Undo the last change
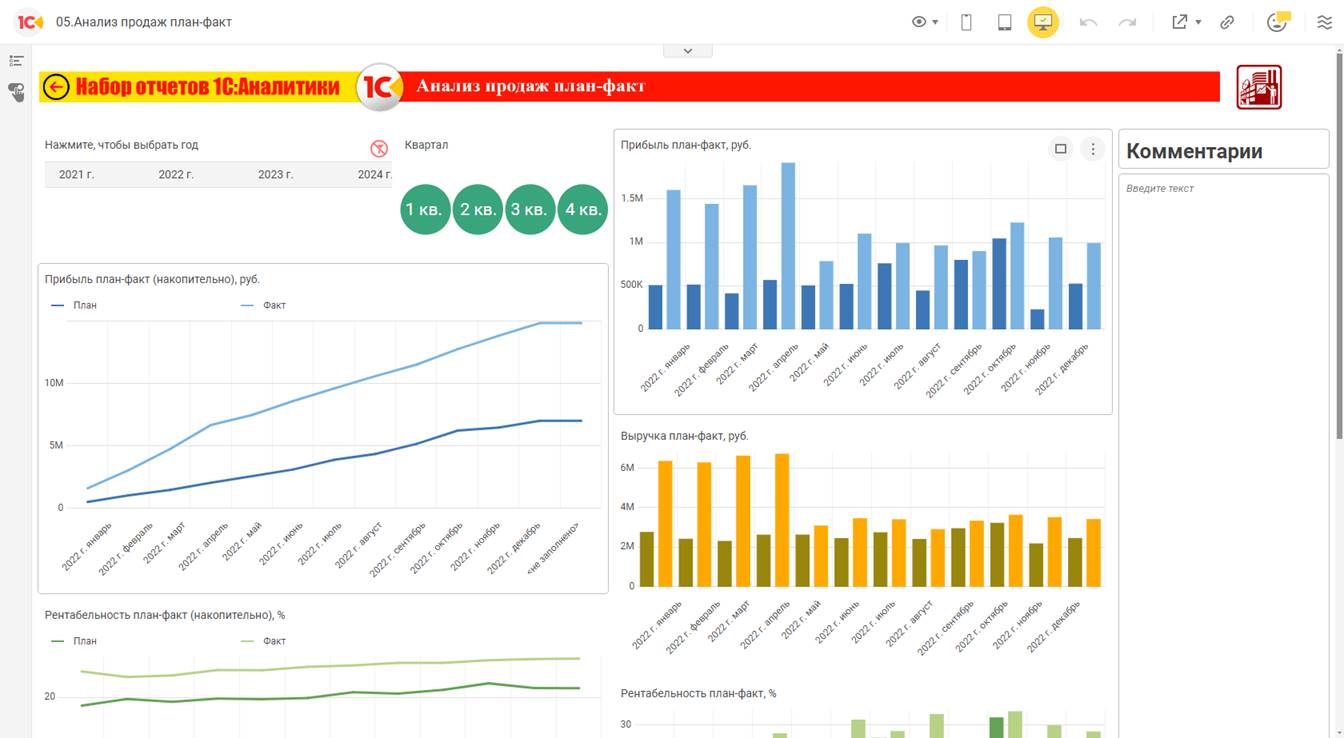 point(1089,22)
